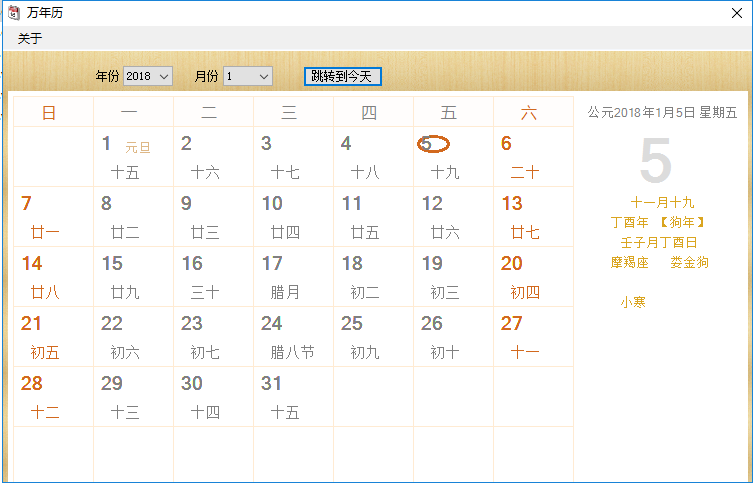The image size is (755, 485).
Task: Select day 23 (初七)
Action: click(213, 337)
